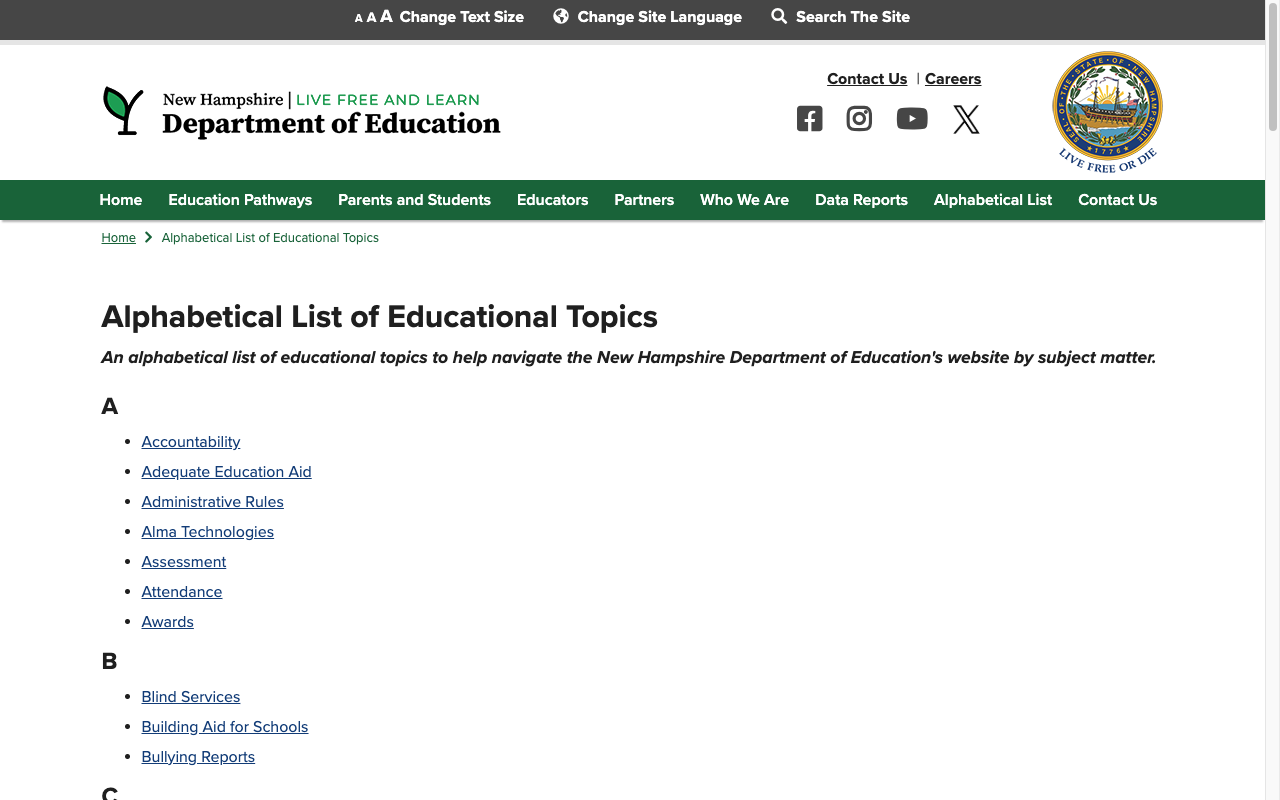Click the section heading letter B
Screen dimensions: 1280x800
point(109,661)
